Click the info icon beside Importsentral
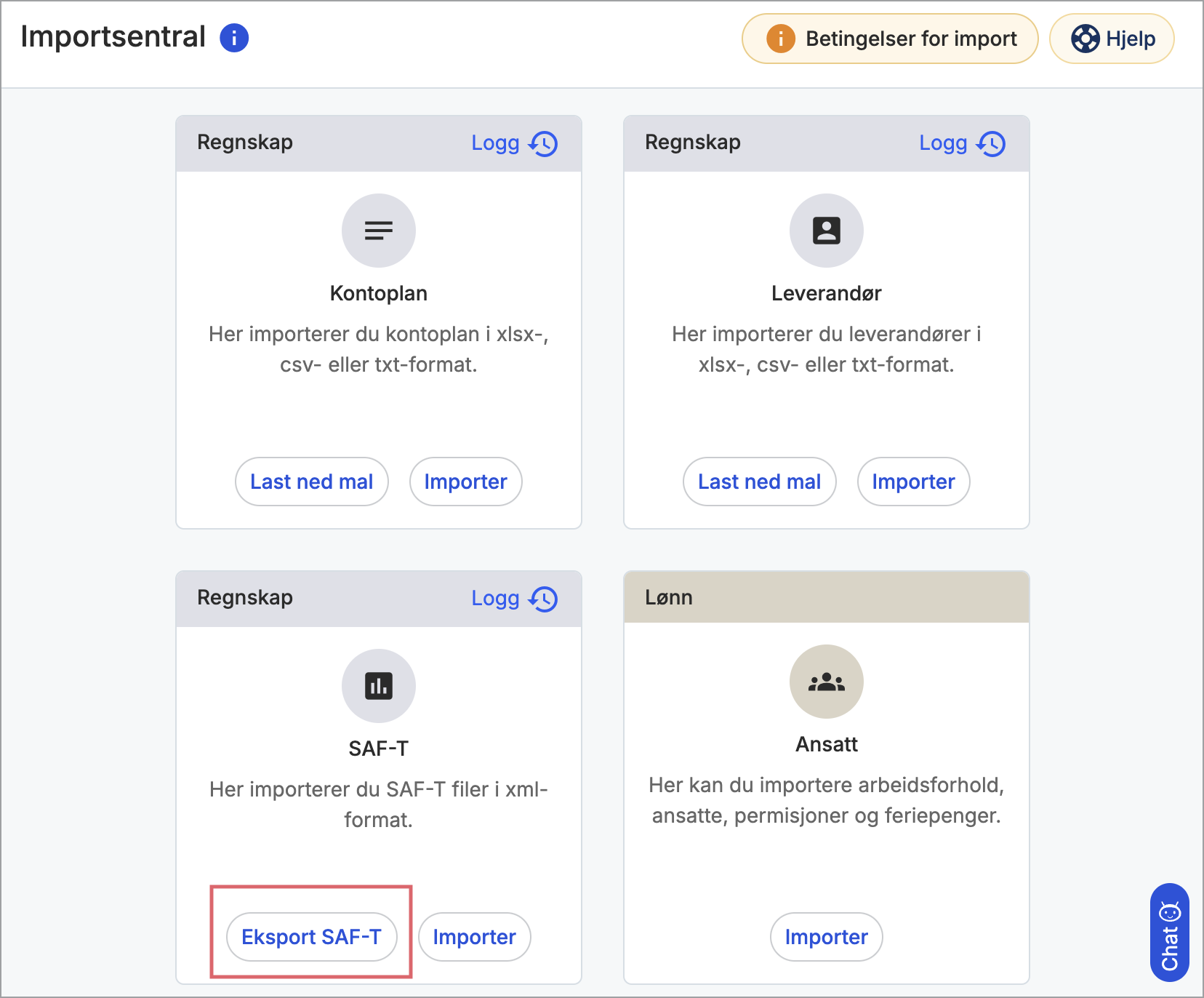Screen dimensions: 1204x998 click(234, 38)
